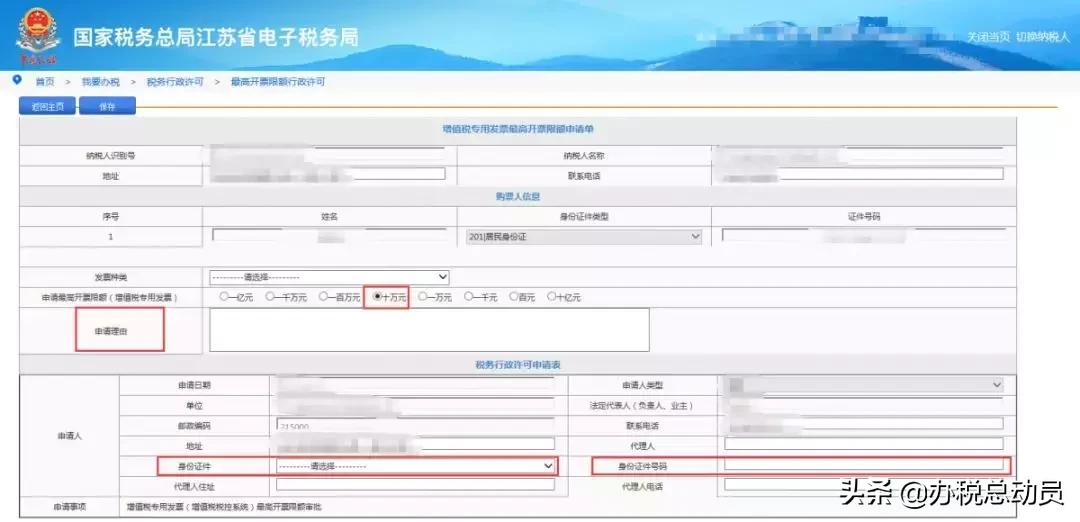Select the 百元 radio option
Image resolution: width=1080 pixels, height=522 pixels.
(x=514, y=297)
